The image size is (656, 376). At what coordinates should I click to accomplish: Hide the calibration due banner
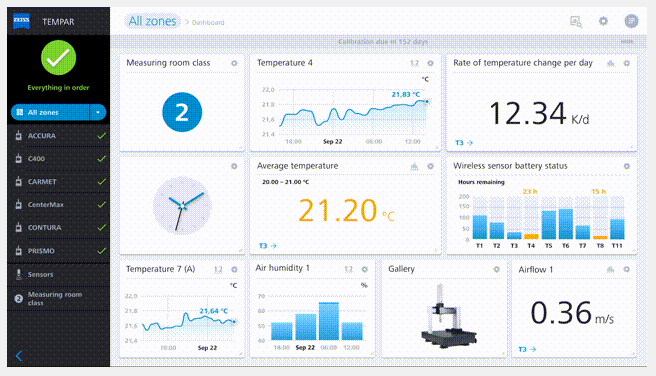pos(627,41)
